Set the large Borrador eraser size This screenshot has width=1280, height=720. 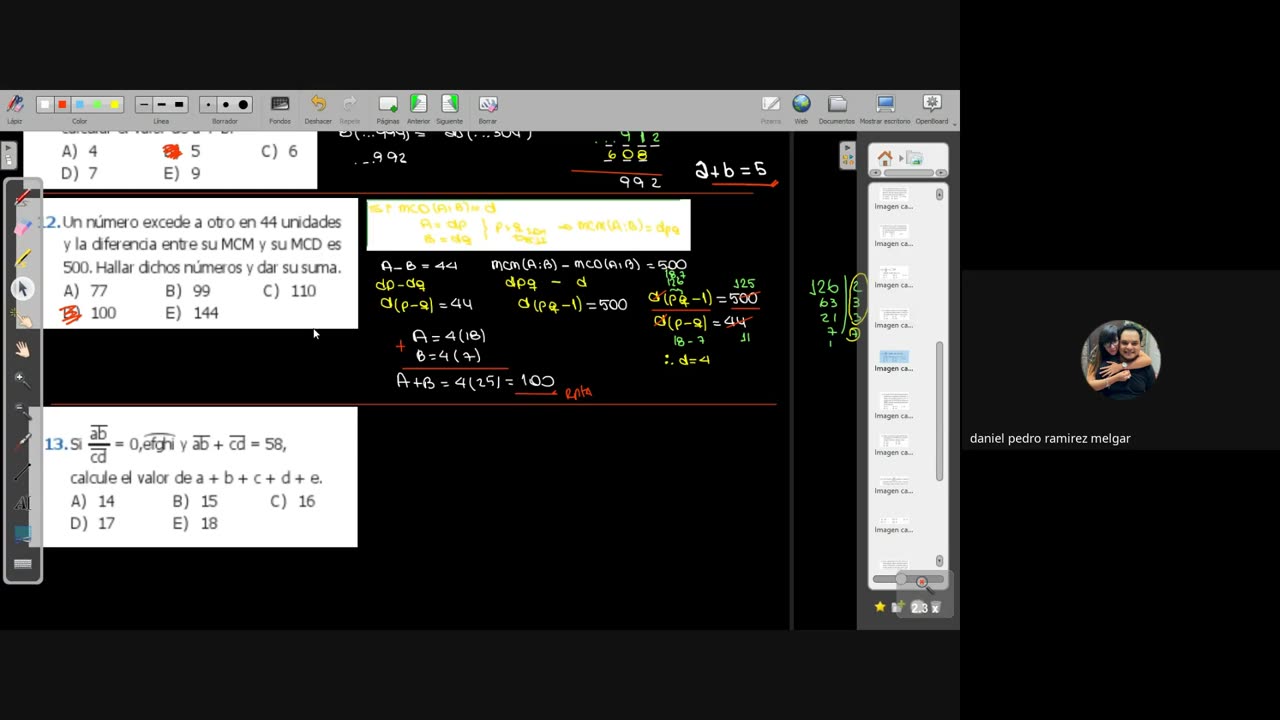tap(243, 104)
